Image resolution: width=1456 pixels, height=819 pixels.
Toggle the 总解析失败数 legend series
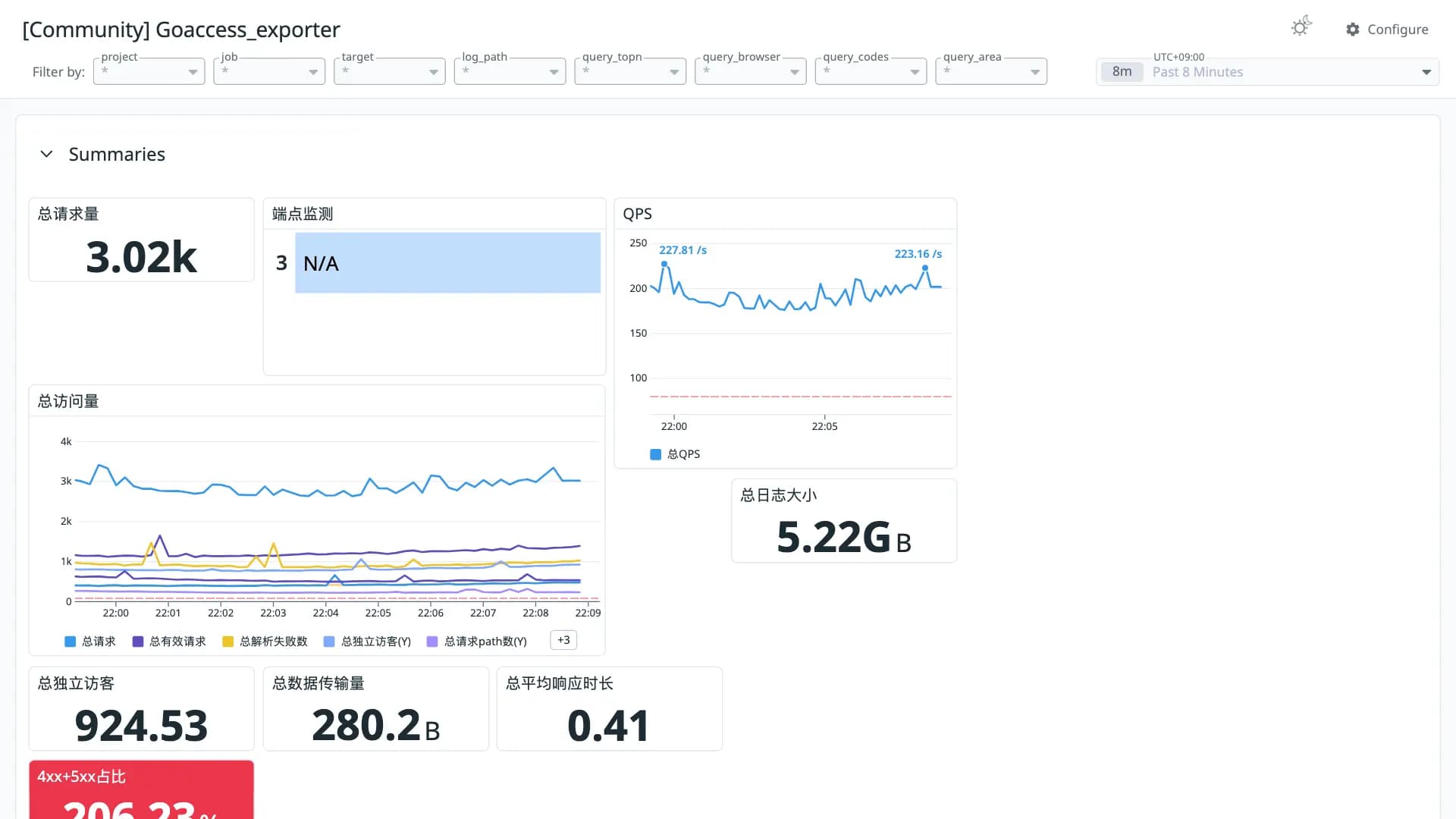point(265,642)
